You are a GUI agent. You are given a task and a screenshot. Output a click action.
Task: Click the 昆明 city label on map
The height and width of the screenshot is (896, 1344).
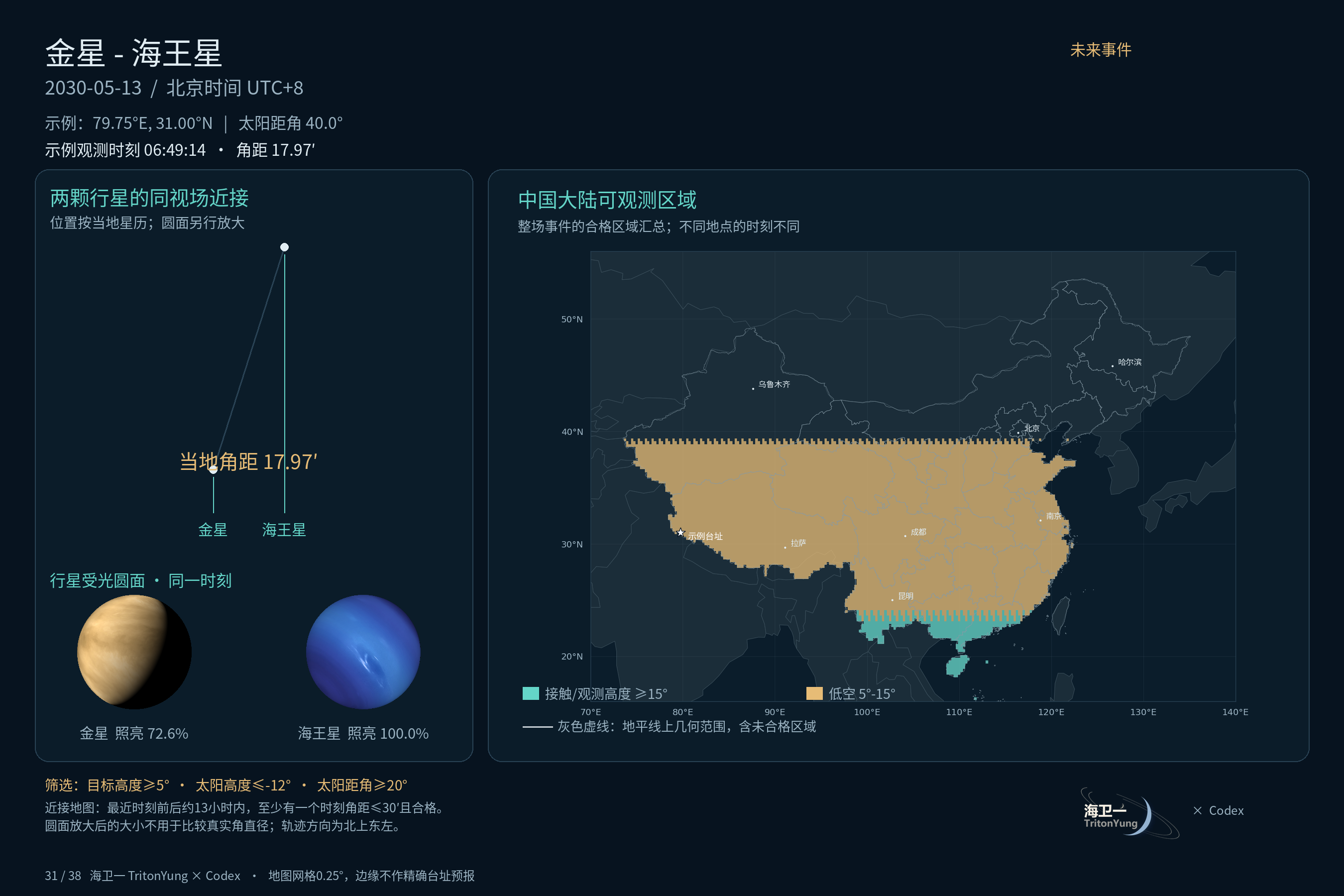[906, 596]
